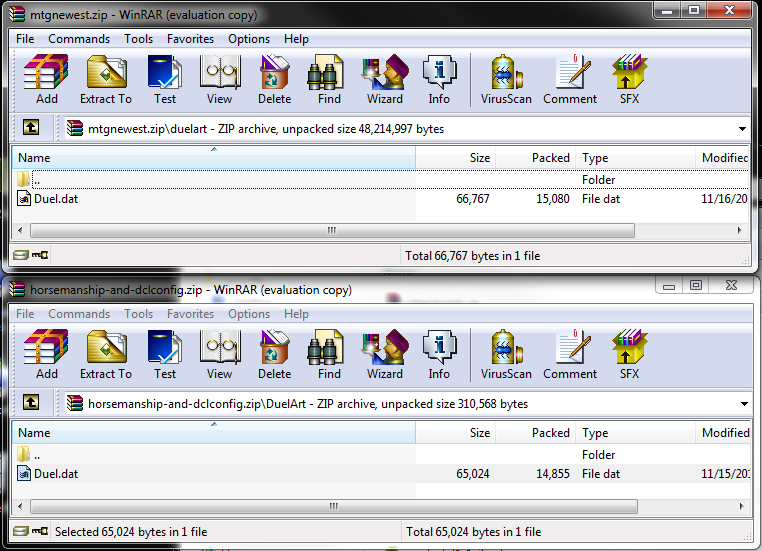Click scroll-right arrow in mtgnewest.zip window
762x551 pixels.
[740, 230]
